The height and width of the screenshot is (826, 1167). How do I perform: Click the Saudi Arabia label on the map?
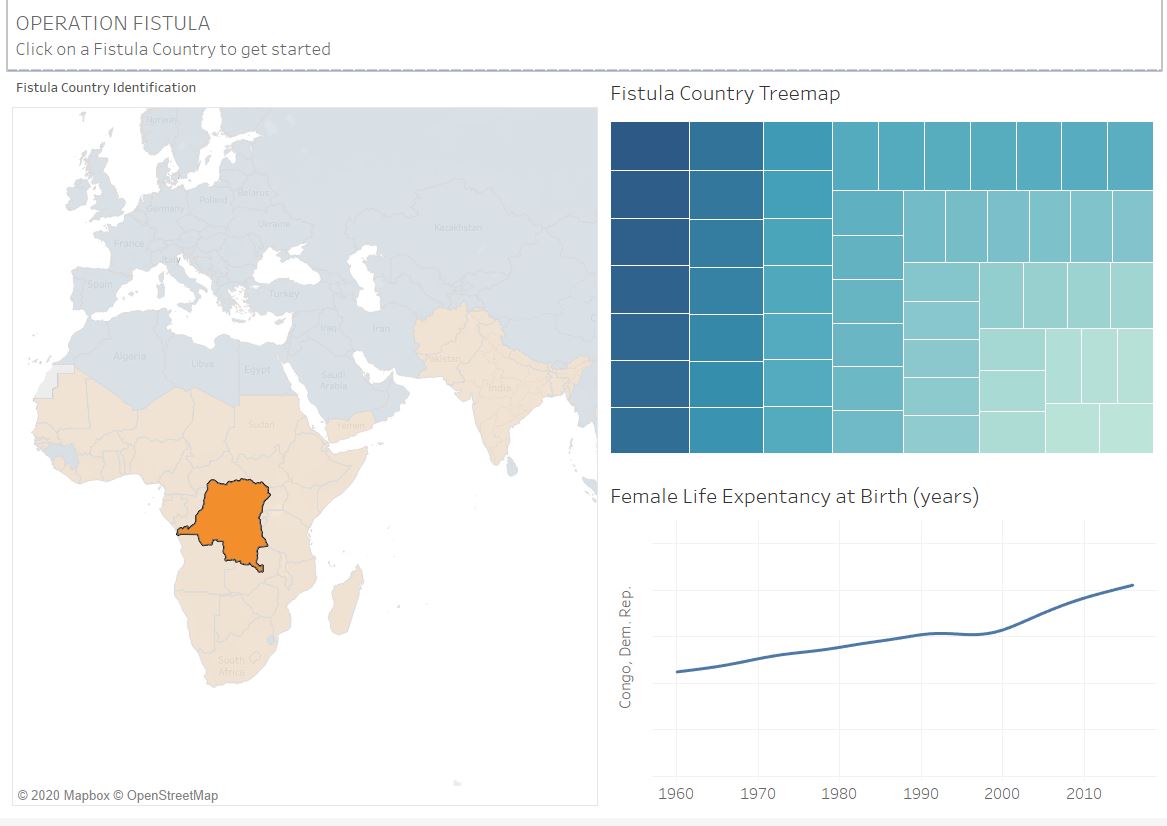pyautogui.click(x=333, y=380)
